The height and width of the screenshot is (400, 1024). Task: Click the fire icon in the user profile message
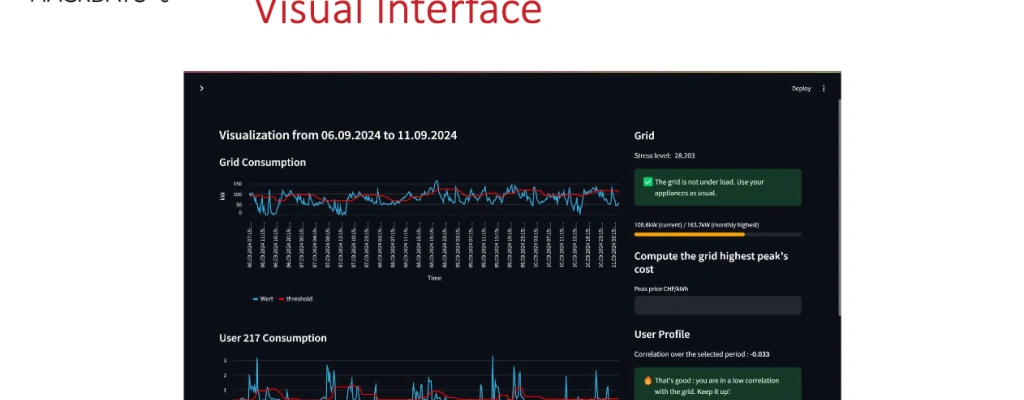(648, 381)
